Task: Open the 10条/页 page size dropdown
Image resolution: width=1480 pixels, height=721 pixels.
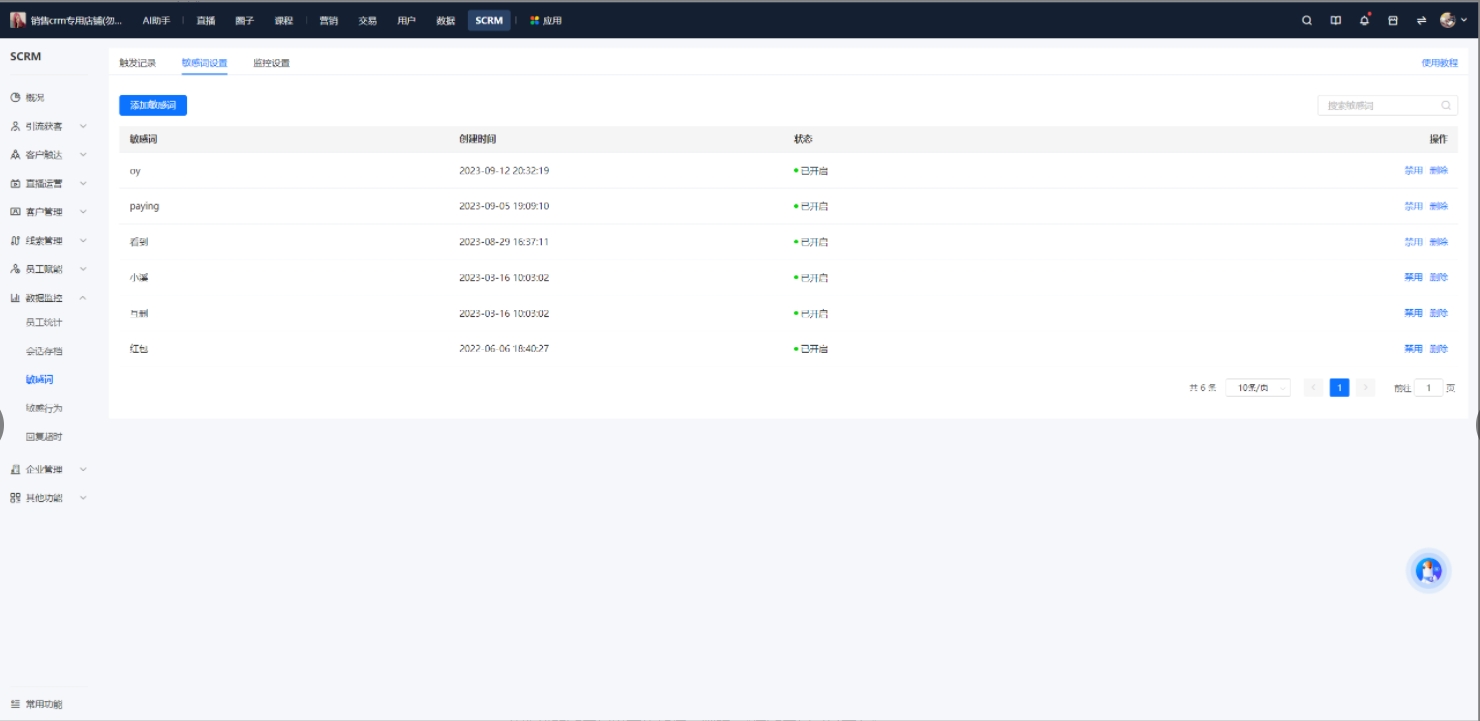Action: (1257, 388)
